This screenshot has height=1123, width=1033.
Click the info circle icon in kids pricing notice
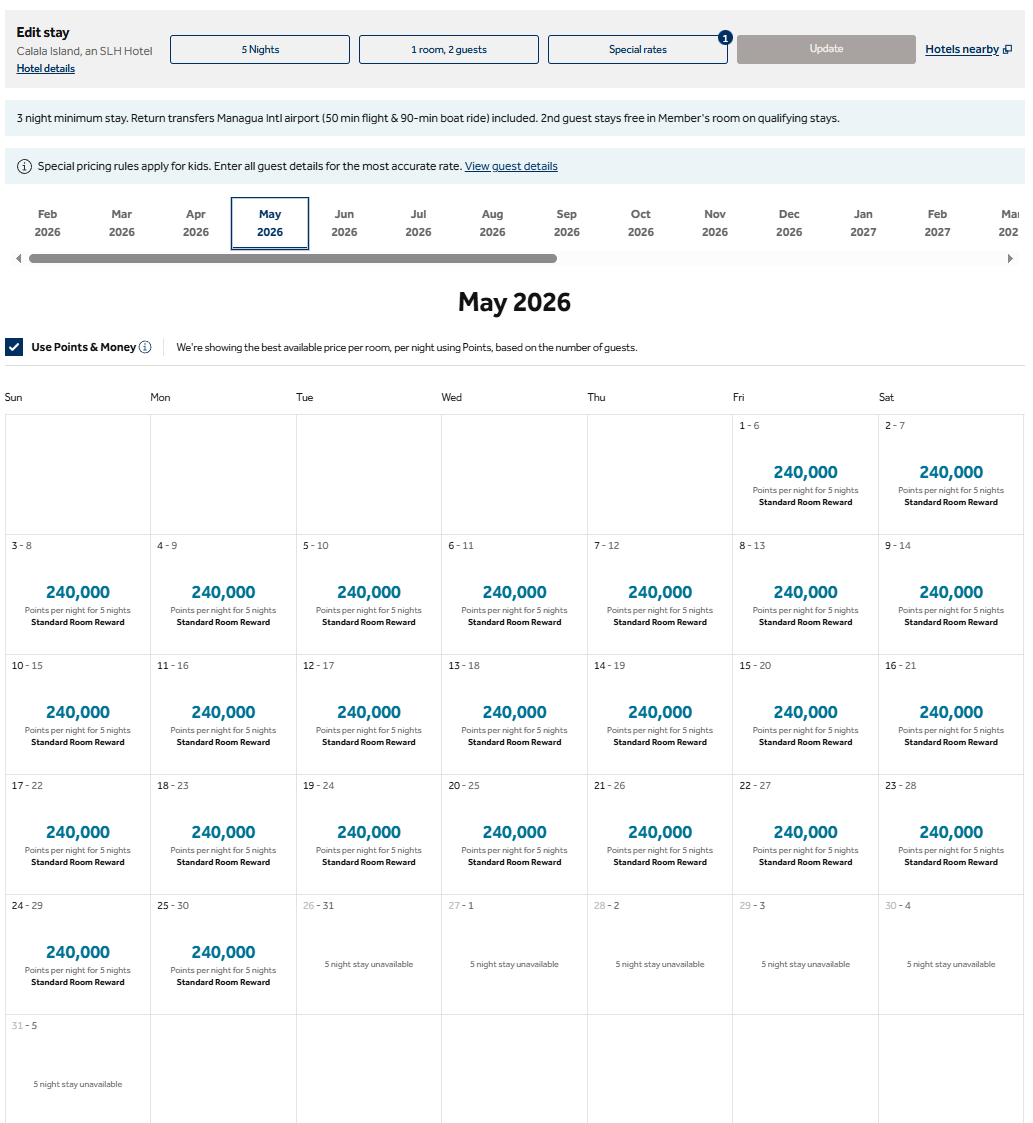[x=25, y=166]
